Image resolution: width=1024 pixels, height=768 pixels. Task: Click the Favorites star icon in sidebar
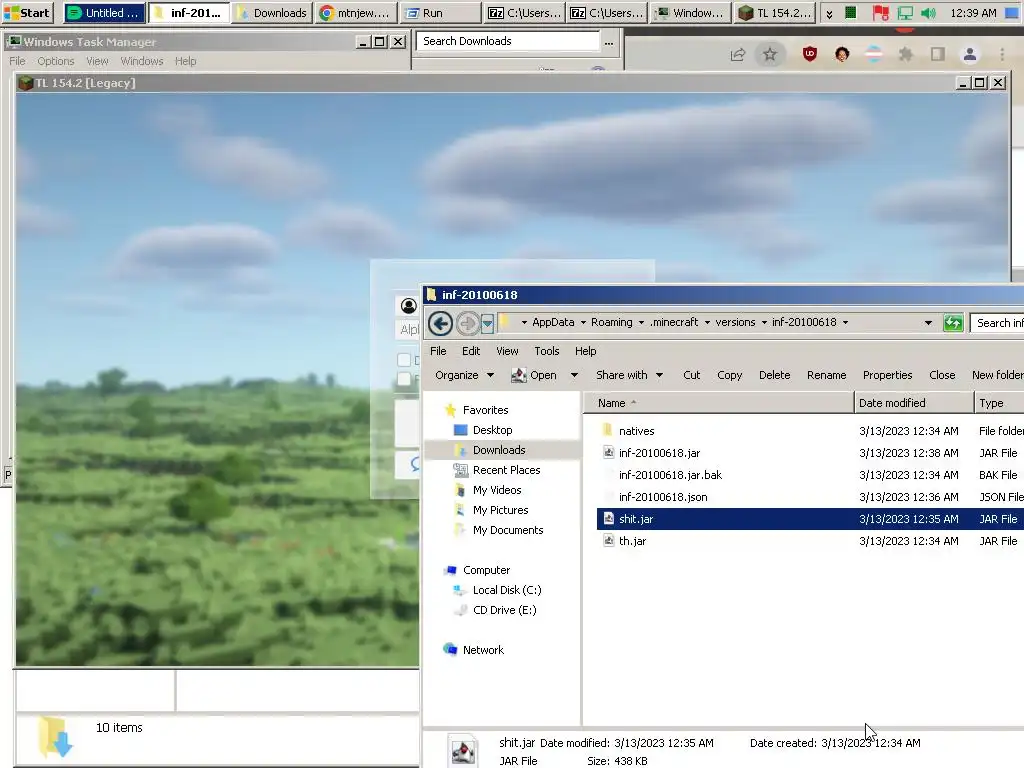point(450,410)
